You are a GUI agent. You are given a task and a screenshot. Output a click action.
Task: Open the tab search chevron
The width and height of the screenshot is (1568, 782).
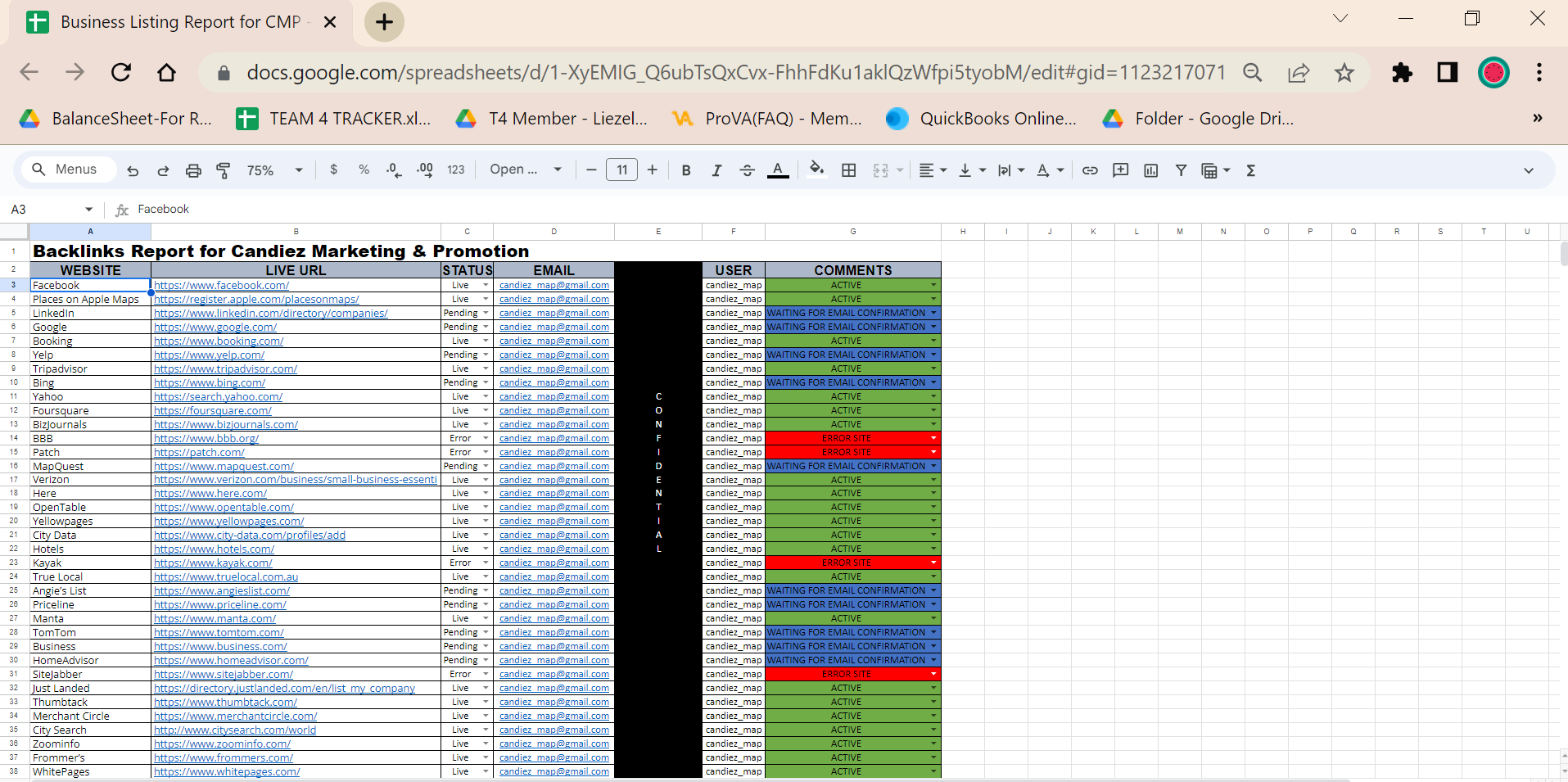(1340, 18)
